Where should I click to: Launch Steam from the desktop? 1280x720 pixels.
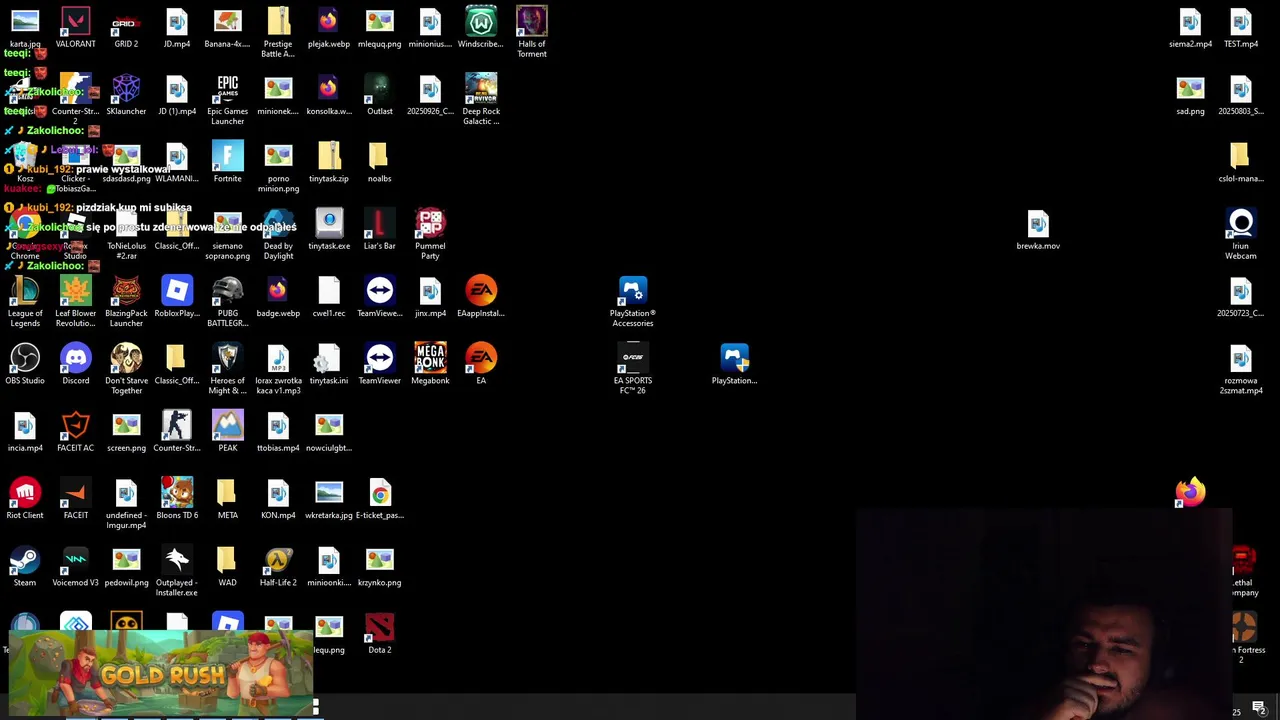[x=25, y=565]
